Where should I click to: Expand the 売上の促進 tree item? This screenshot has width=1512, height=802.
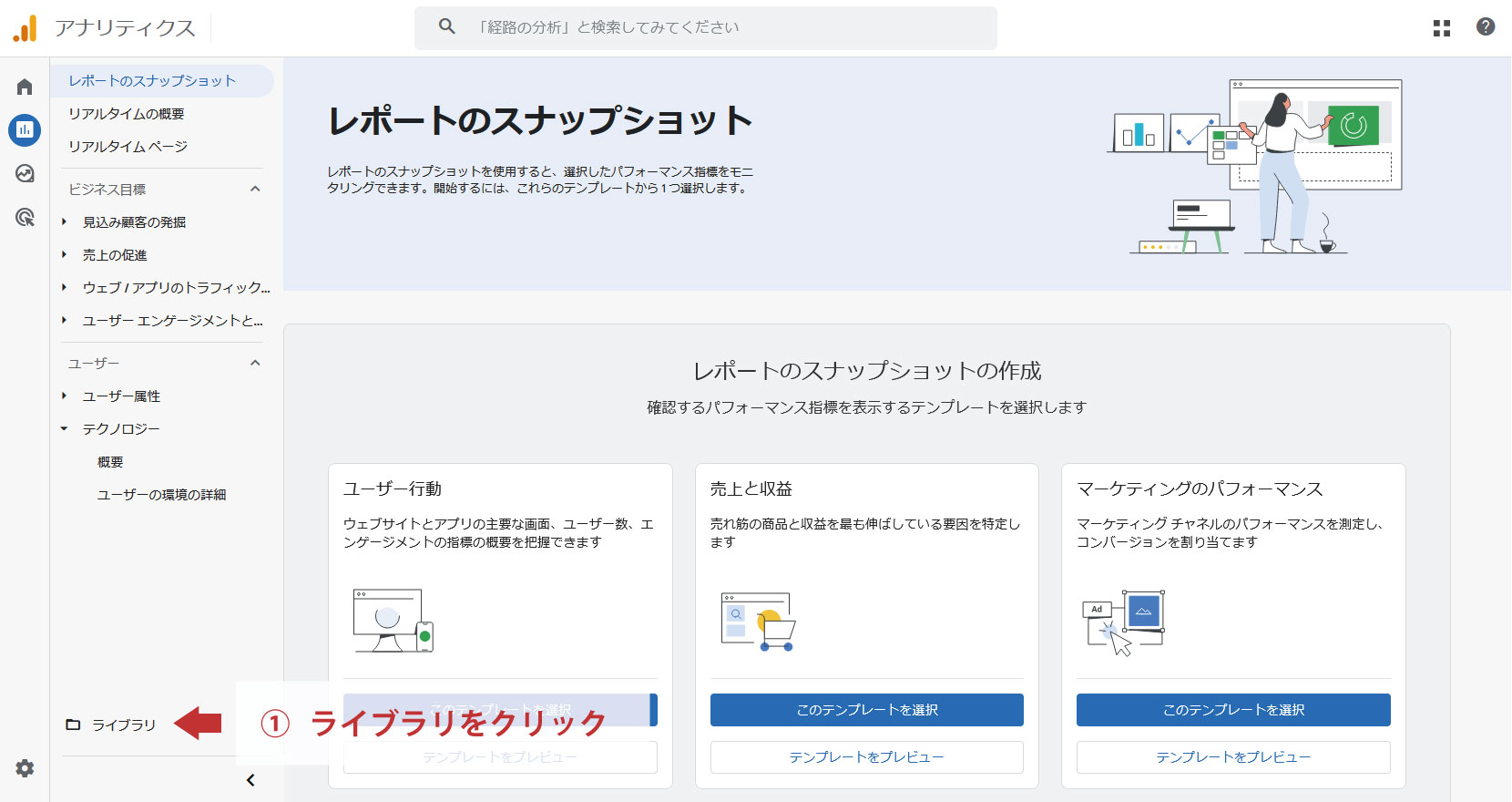(65, 254)
